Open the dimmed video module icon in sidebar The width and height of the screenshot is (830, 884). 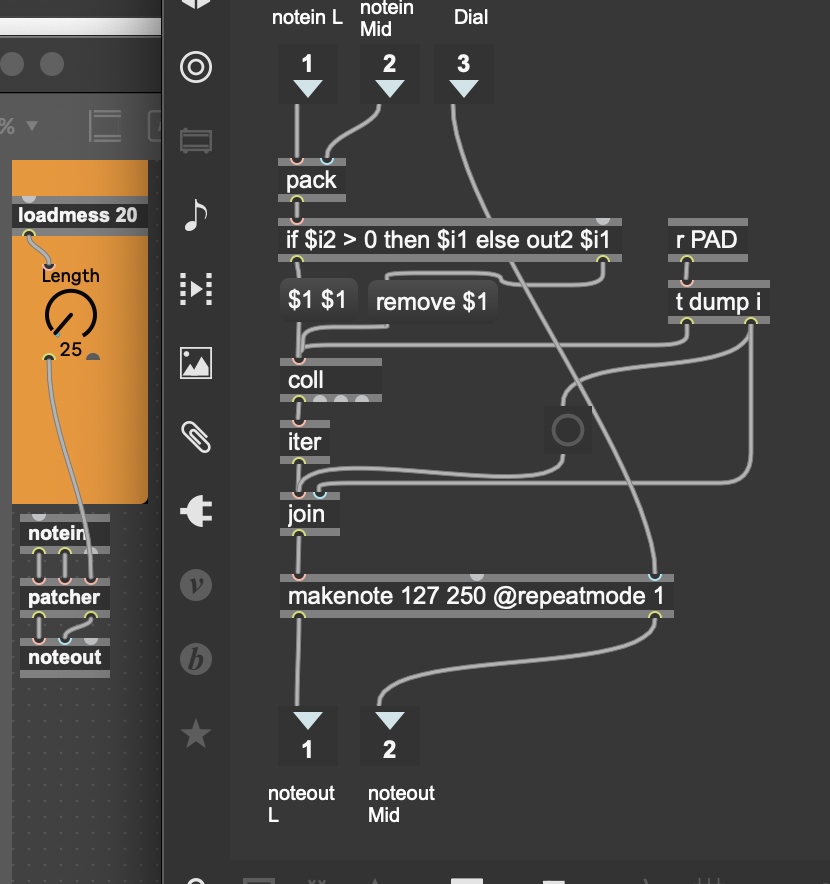point(196,141)
